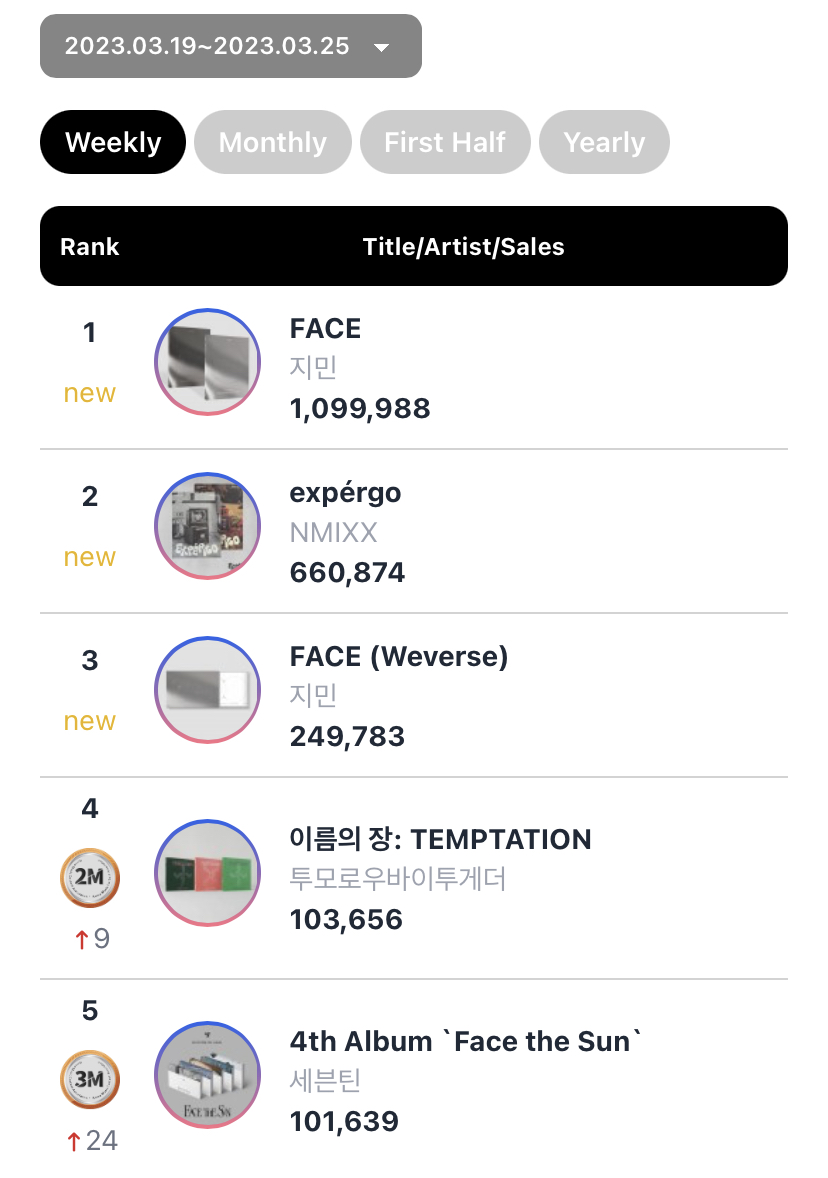Switch to the Monthly chart tab
This screenshot has width=828, height=1178.
tap(273, 142)
